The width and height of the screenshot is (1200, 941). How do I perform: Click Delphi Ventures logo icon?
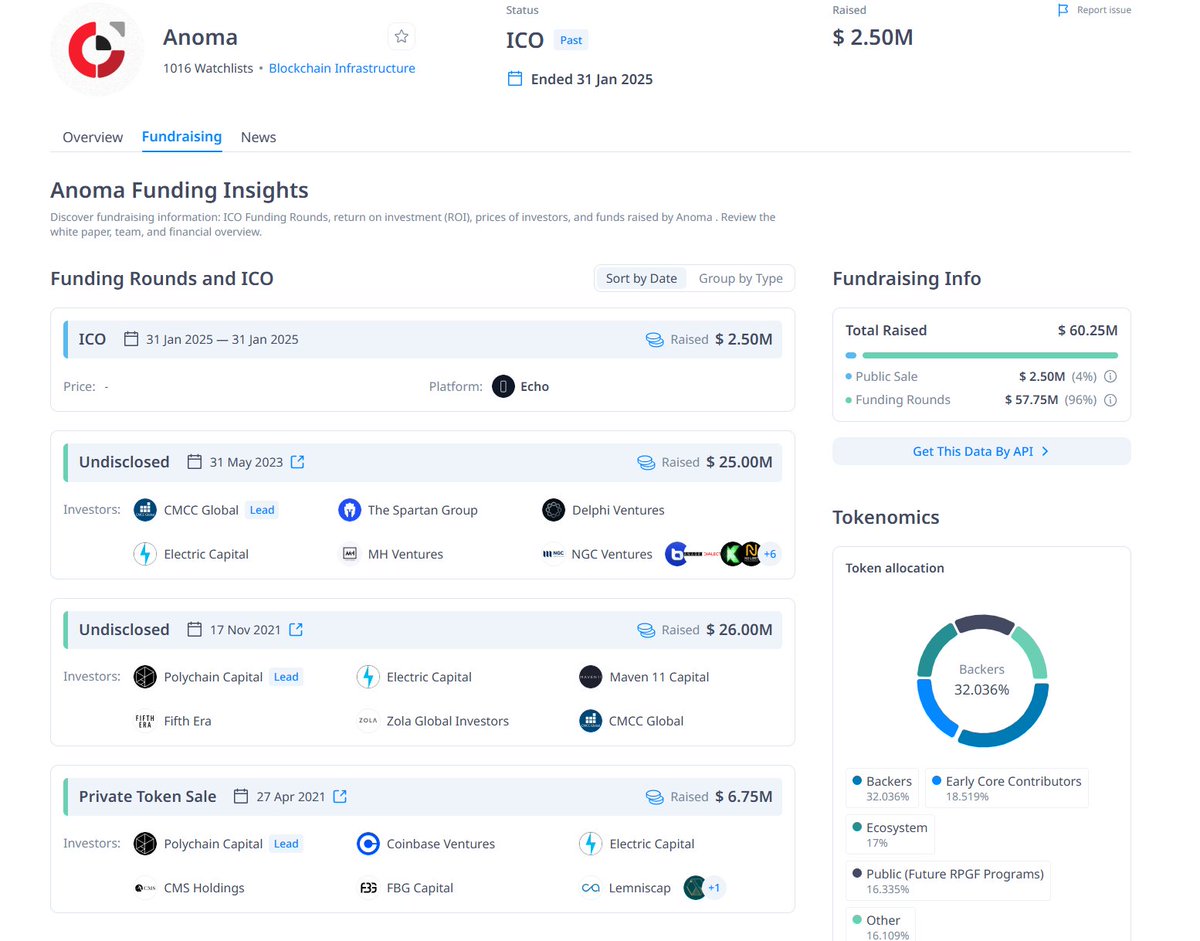tap(554, 510)
